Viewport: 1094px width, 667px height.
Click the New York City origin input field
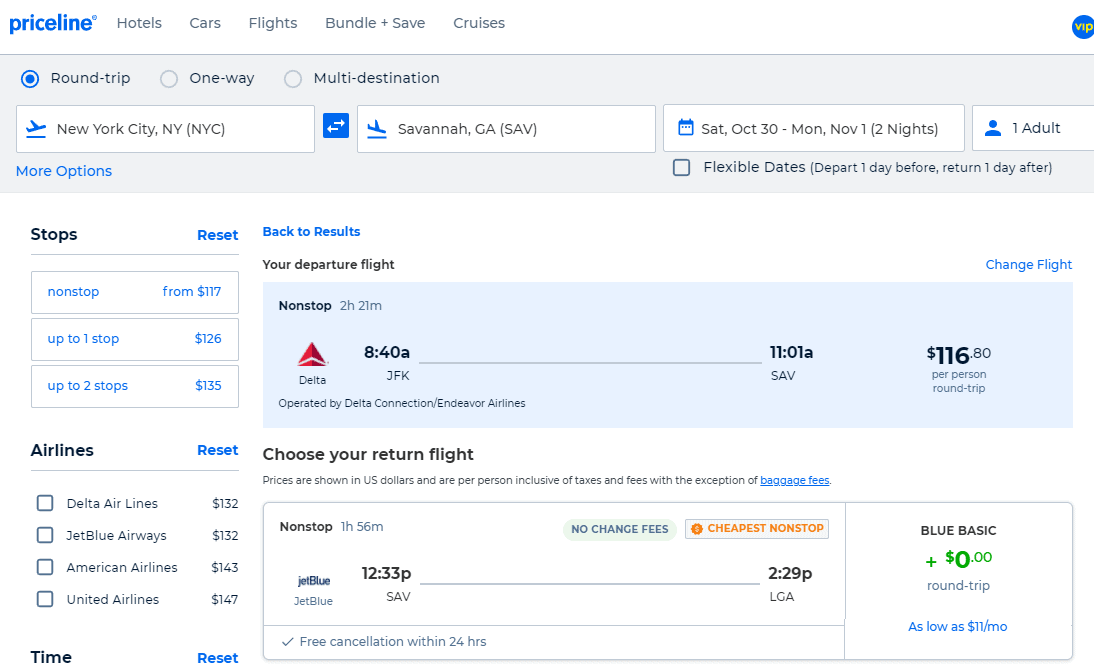click(165, 128)
